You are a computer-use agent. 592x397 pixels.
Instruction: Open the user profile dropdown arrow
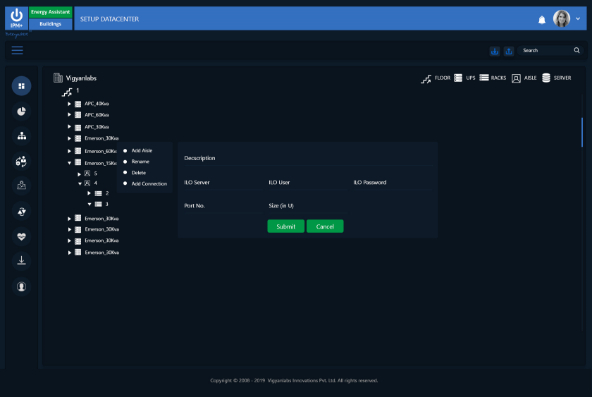578,18
